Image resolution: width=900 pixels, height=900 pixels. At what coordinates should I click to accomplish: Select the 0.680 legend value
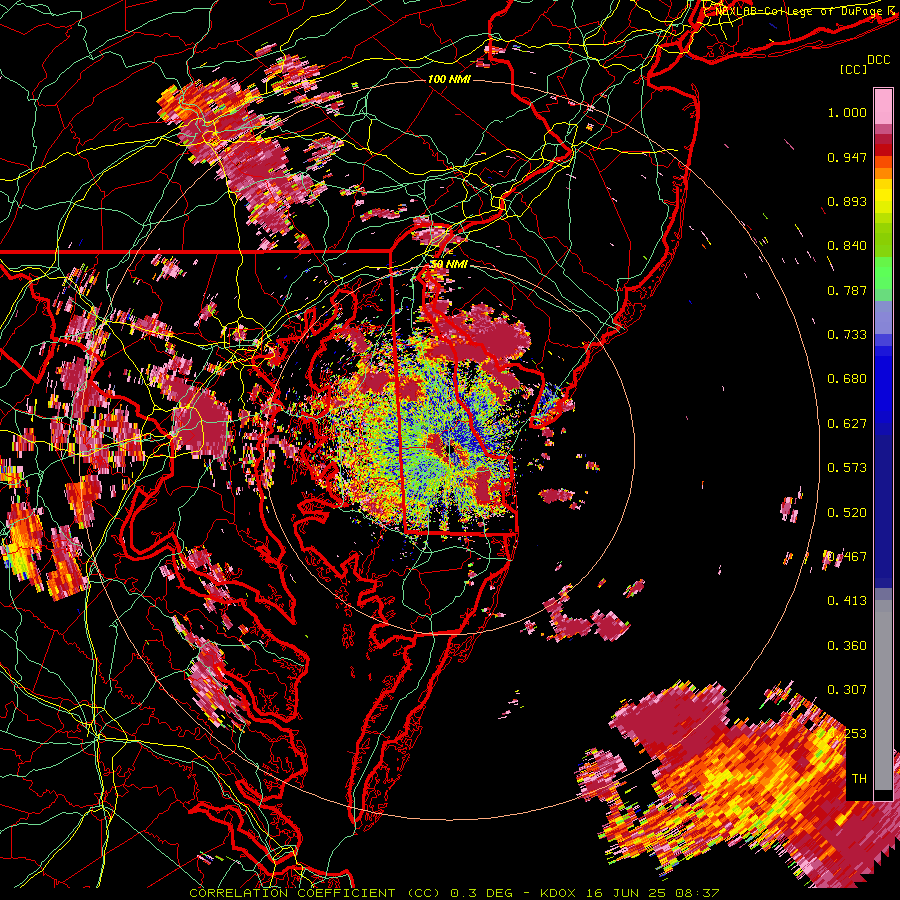tap(847, 379)
